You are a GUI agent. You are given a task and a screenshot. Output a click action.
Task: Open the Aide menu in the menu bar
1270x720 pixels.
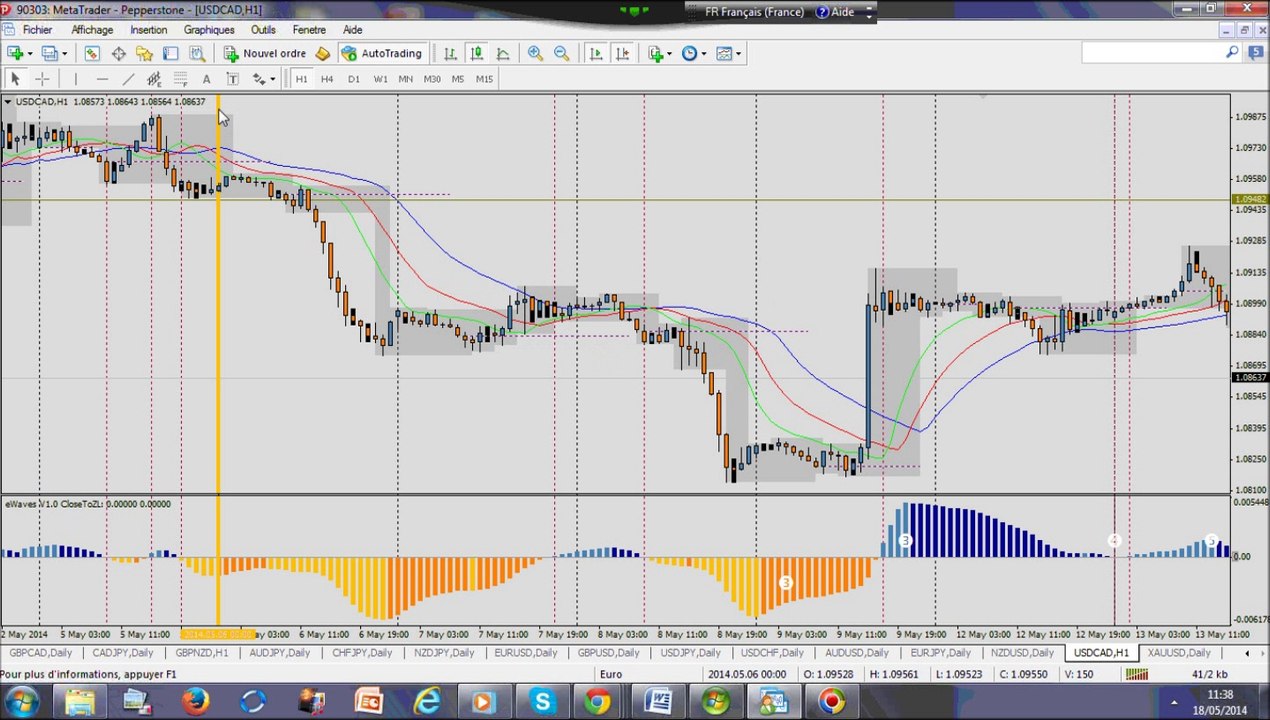click(x=353, y=30)
